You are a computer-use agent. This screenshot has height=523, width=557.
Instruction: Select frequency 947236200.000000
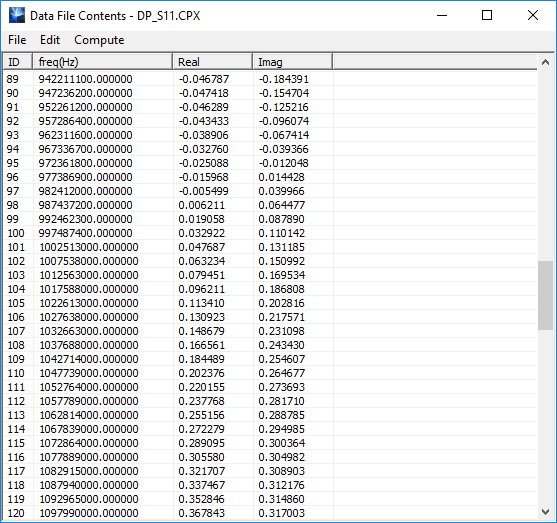click(86, 93)
